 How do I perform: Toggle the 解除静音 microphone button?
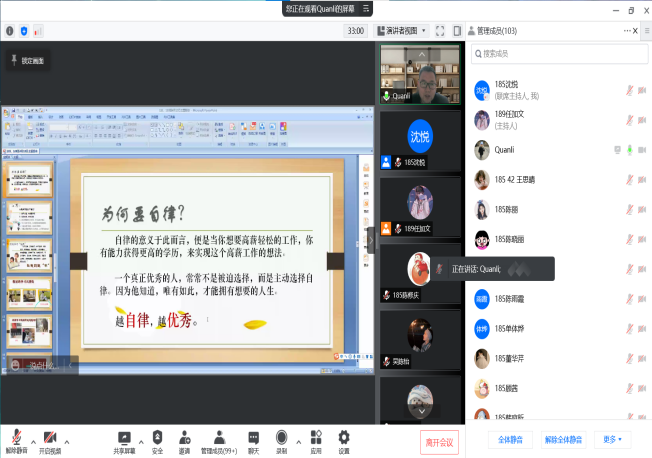(17, 438)
